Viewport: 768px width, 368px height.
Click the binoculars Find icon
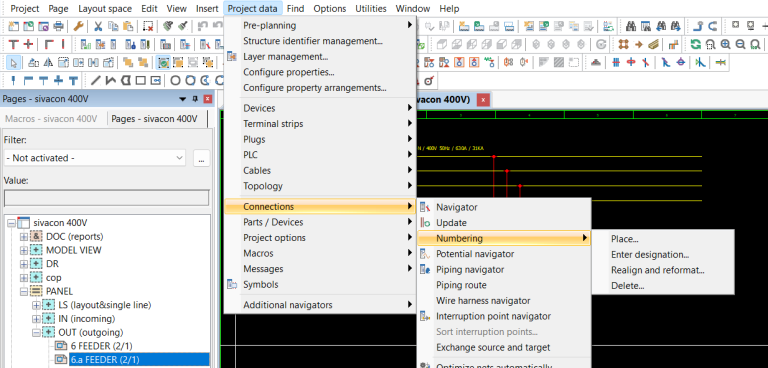click(x=631, y=26)
